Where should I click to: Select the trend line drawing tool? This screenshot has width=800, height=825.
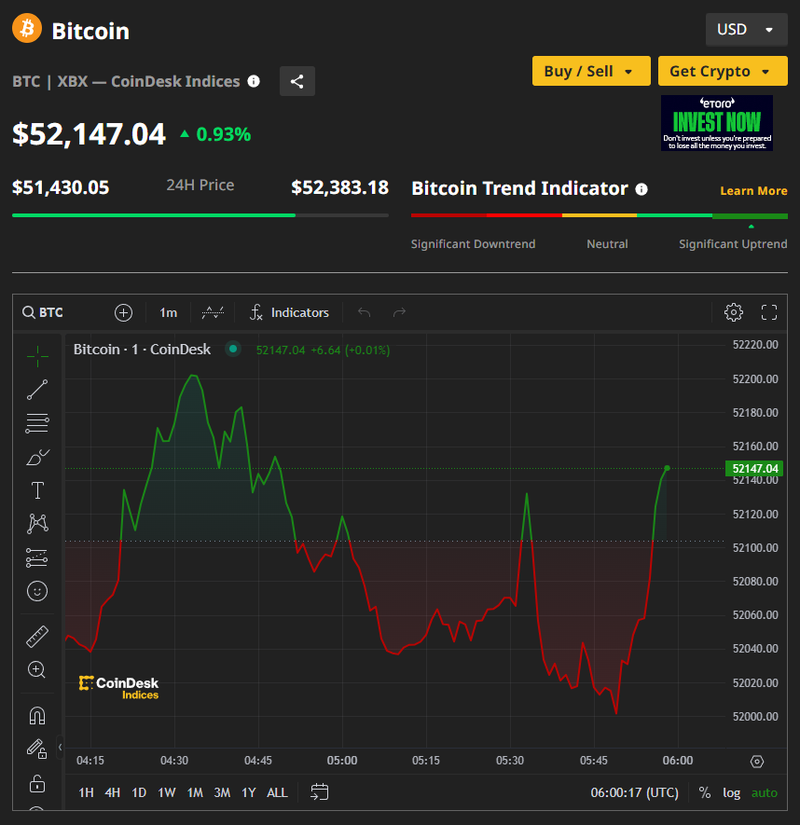[x=37, y=390]
